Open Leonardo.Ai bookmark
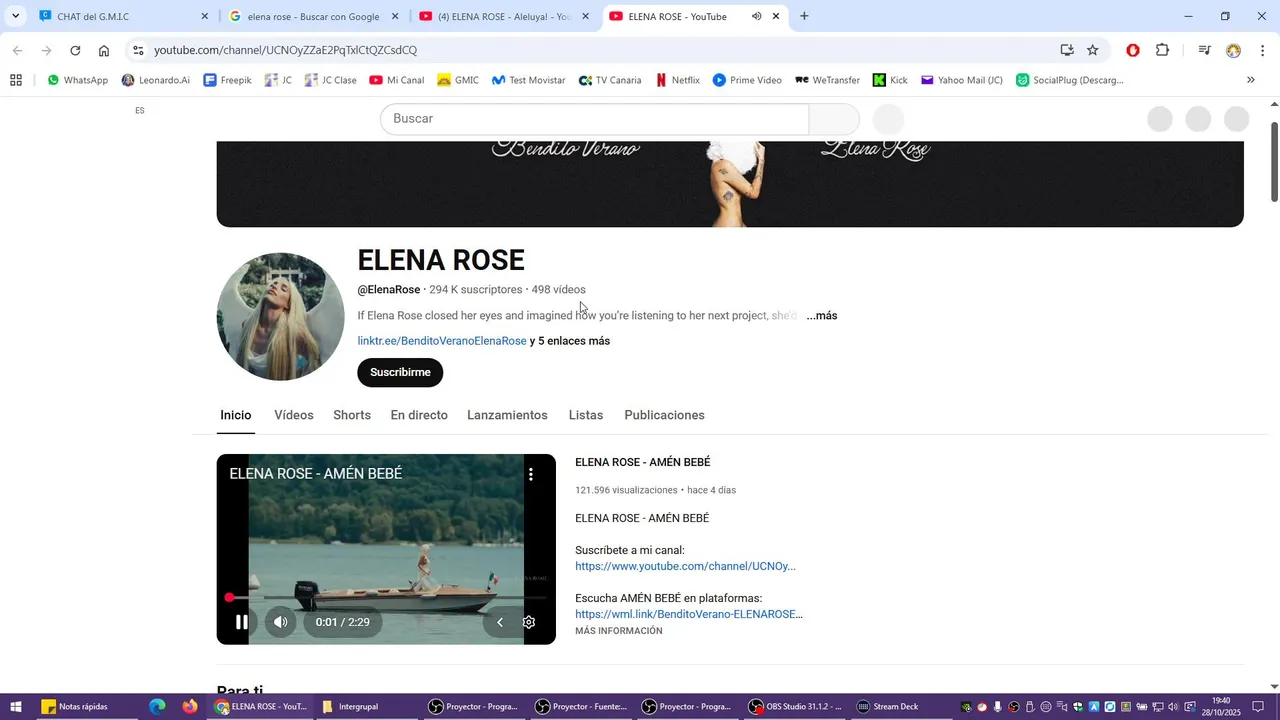 pos(155,80)
